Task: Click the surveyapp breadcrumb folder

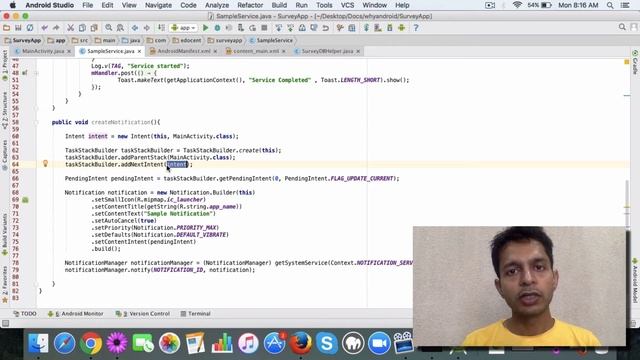Action: (225, 40)
